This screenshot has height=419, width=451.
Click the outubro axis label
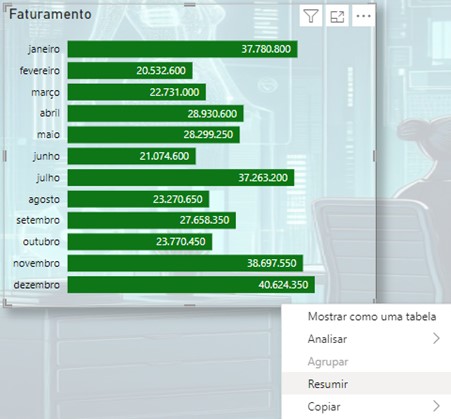coord(41,242)
